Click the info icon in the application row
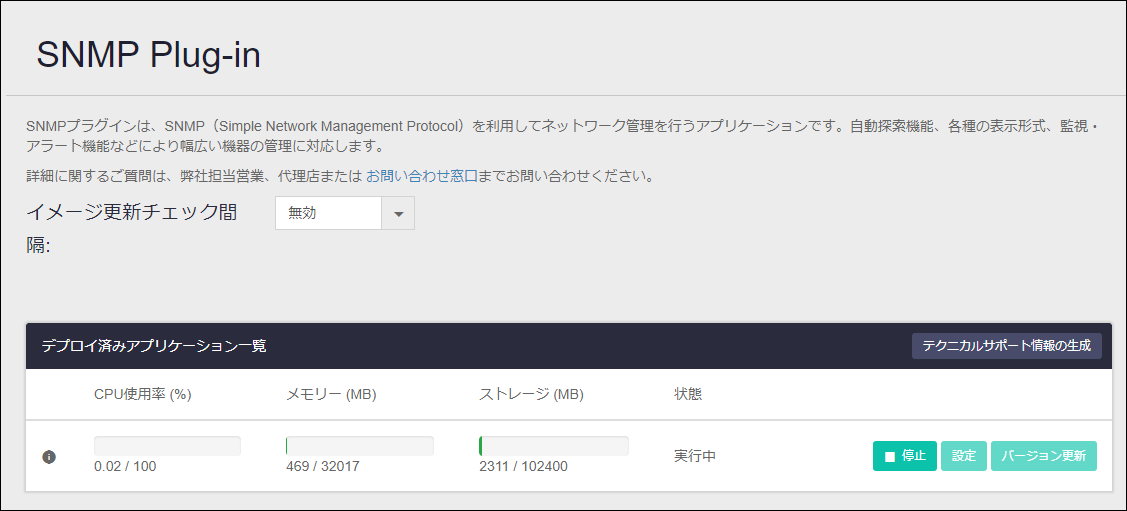The image size is (1127, 511). [x=50, y=456]
